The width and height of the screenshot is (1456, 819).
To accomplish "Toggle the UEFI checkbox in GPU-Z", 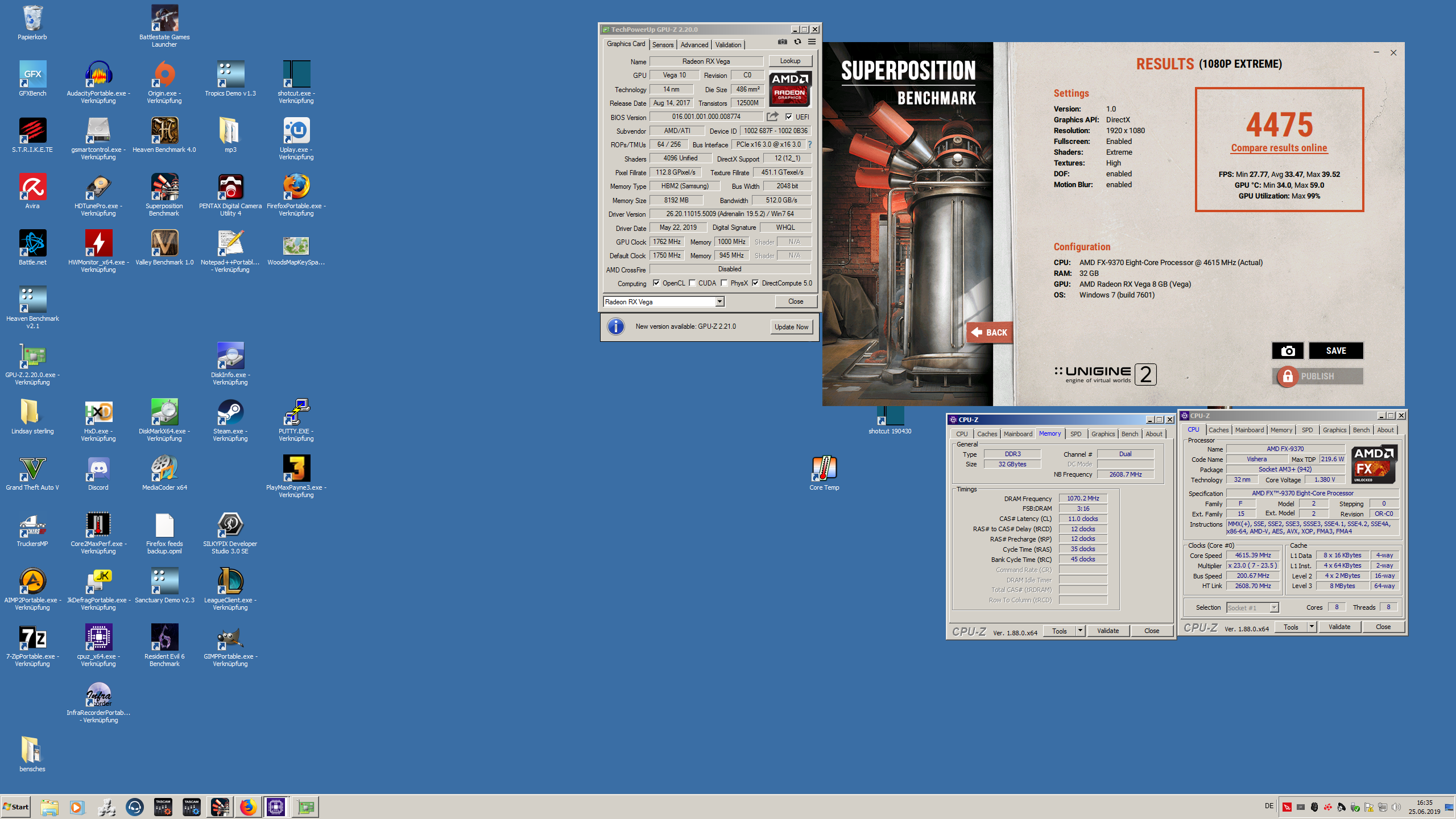I will tap(789, 117).
